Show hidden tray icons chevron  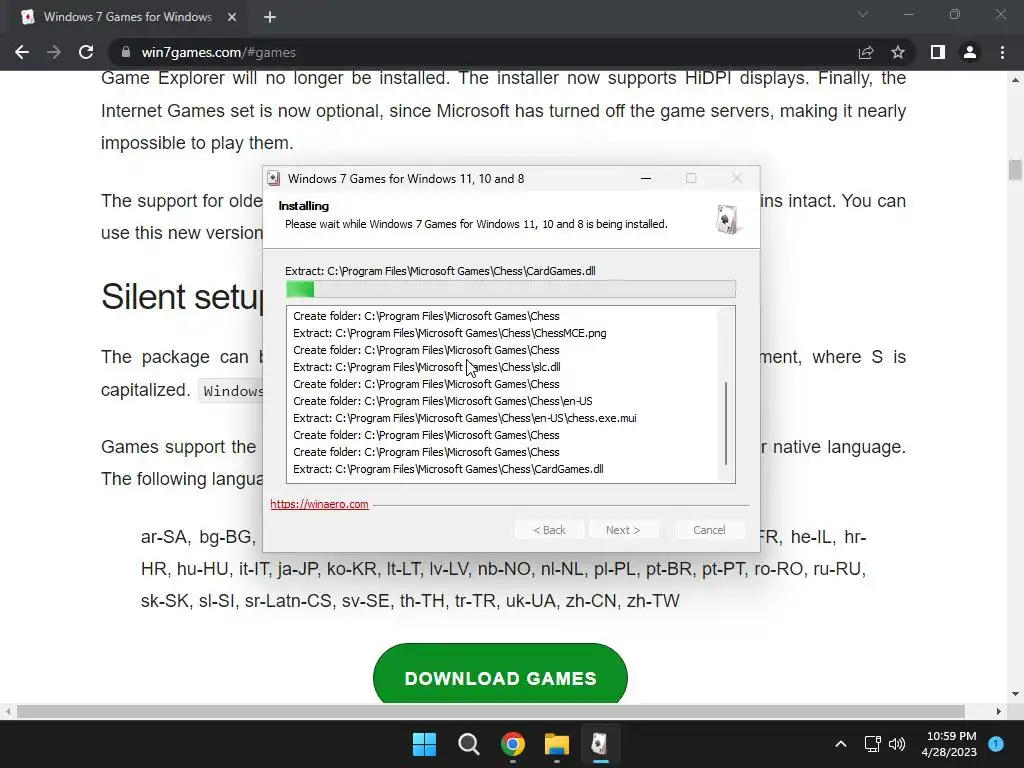point(841,744)
